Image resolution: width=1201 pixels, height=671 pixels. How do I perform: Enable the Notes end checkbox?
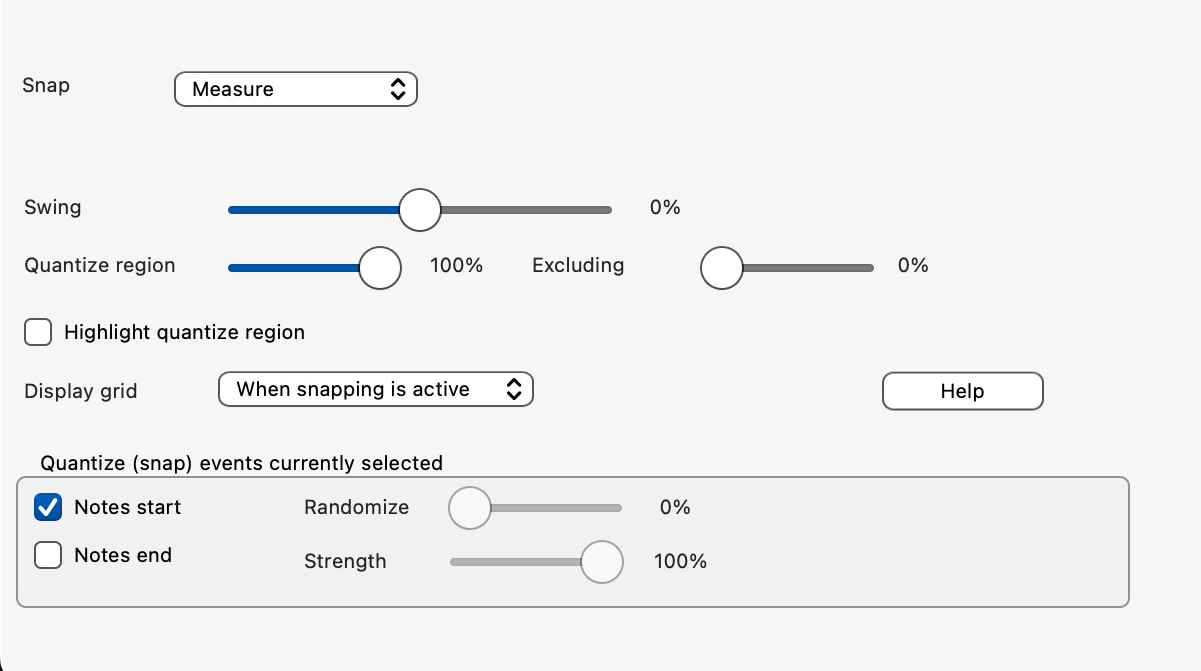click(48, 555)
